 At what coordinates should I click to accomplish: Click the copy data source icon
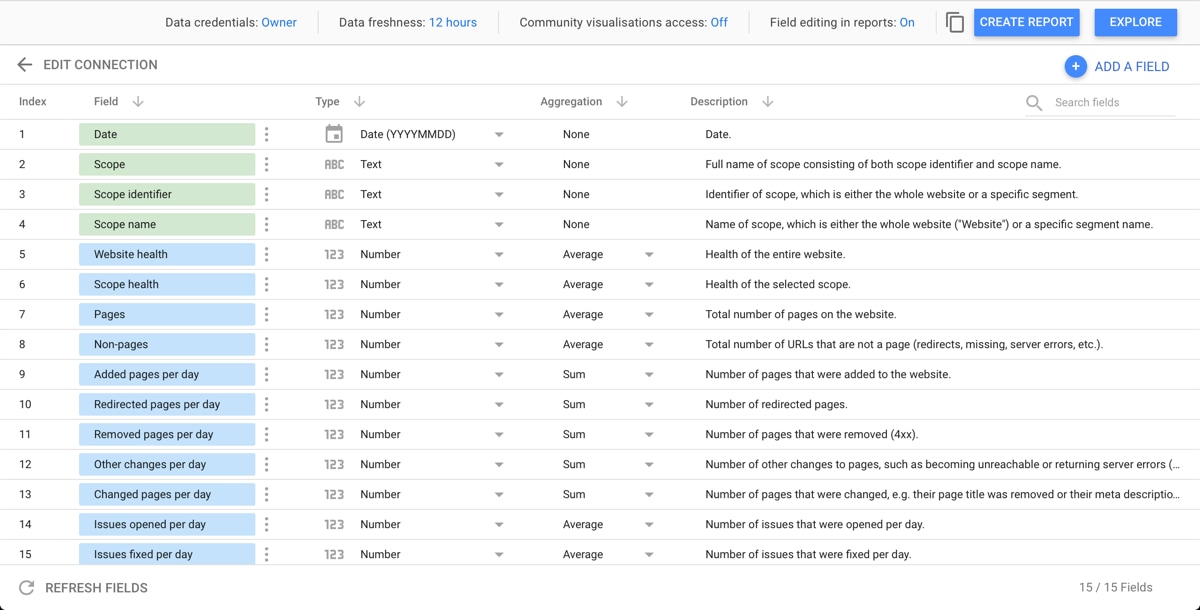[x=955, y=22]
